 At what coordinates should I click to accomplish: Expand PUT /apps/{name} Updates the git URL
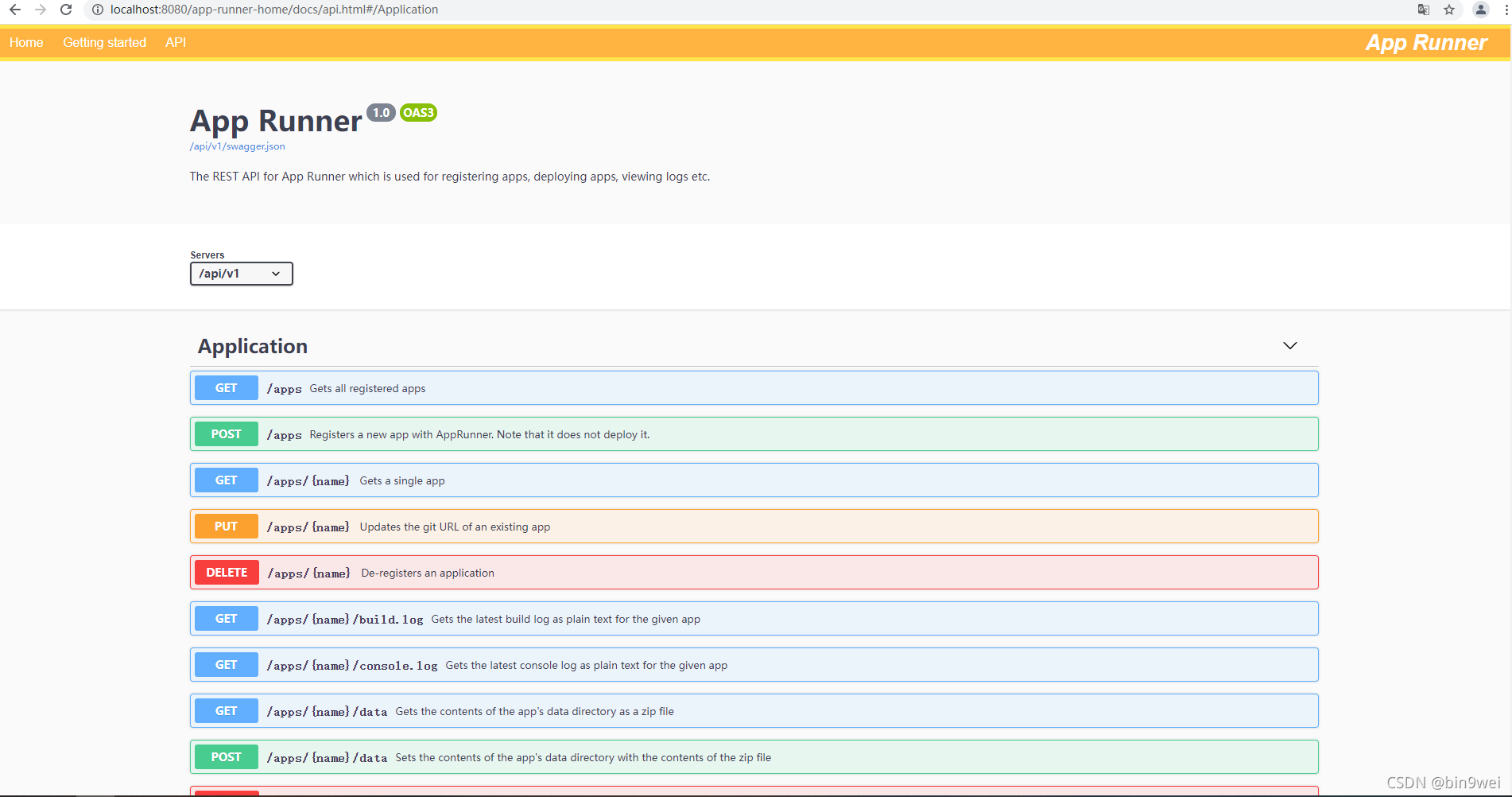754,527
